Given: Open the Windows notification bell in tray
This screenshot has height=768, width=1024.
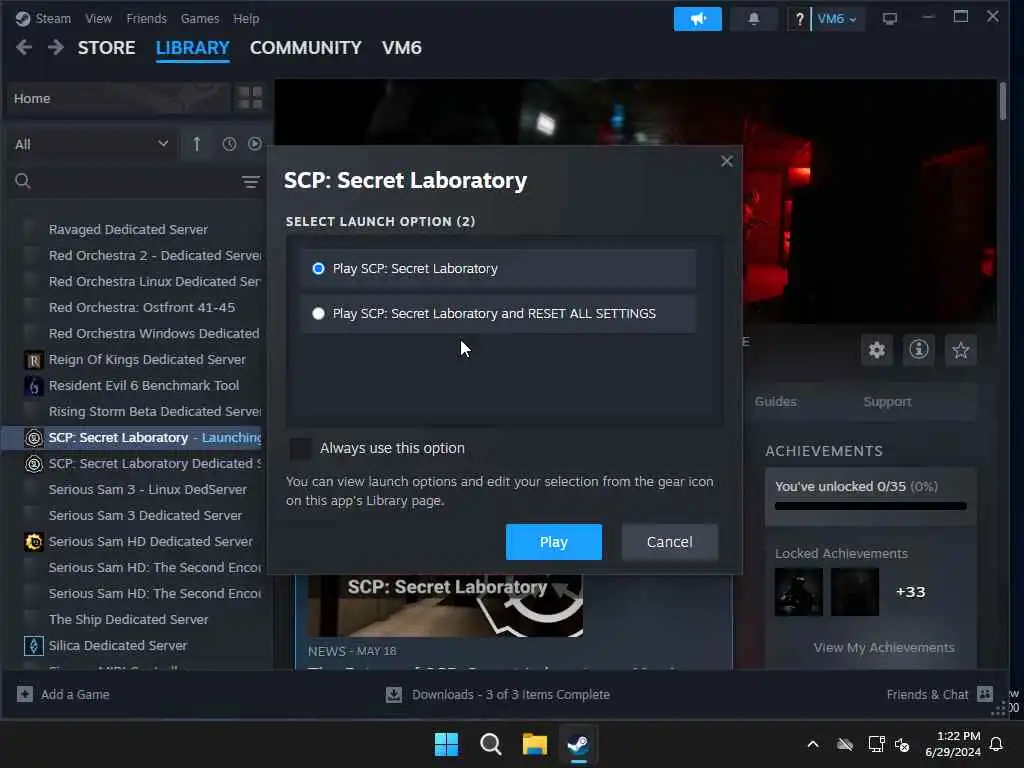Looking at the screenshot, I should [x=997, y=744].
